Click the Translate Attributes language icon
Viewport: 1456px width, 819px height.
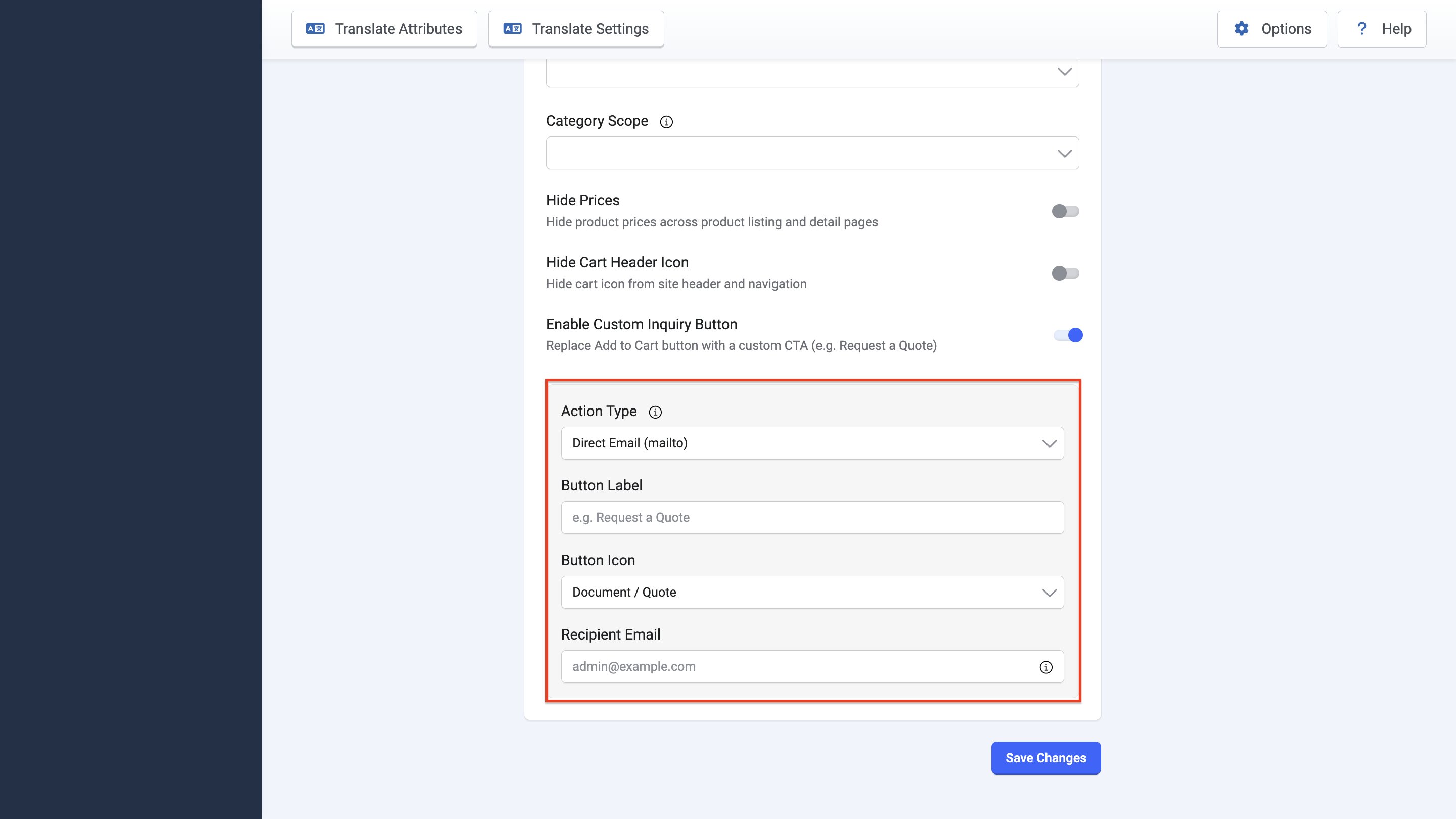(x=315, y=29)
